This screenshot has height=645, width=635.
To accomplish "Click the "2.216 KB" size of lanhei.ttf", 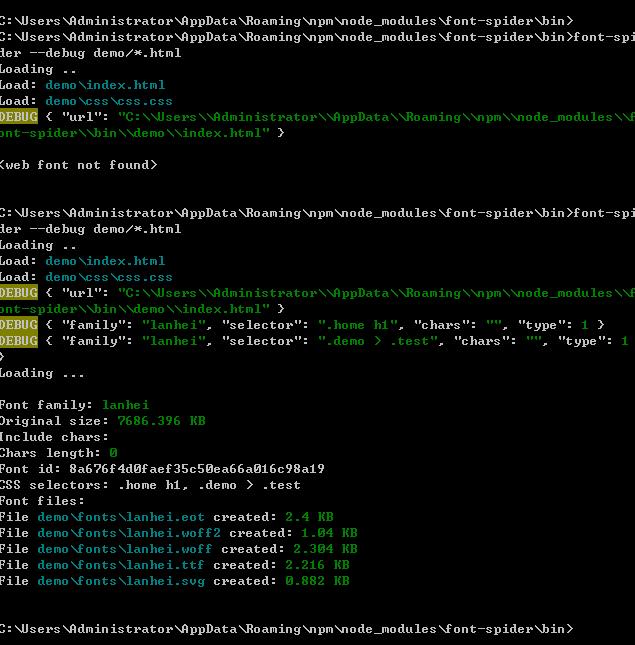I will pyautogui.click(x=317, y=565).
